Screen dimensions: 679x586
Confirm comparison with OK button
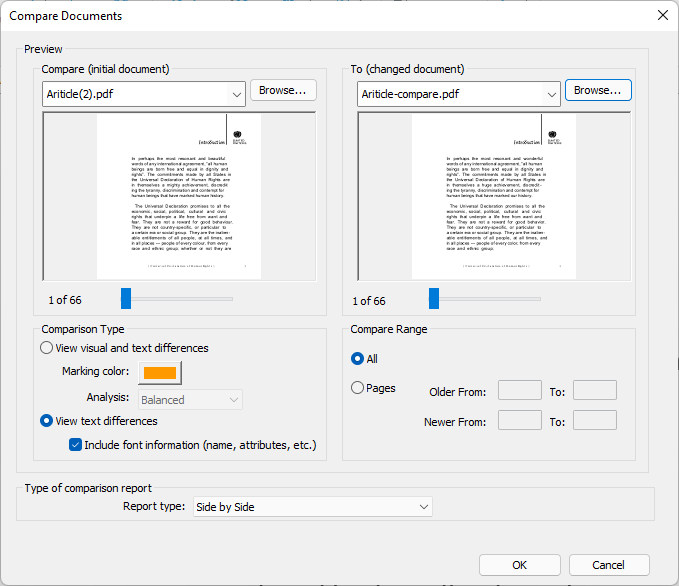coord(519,565)
